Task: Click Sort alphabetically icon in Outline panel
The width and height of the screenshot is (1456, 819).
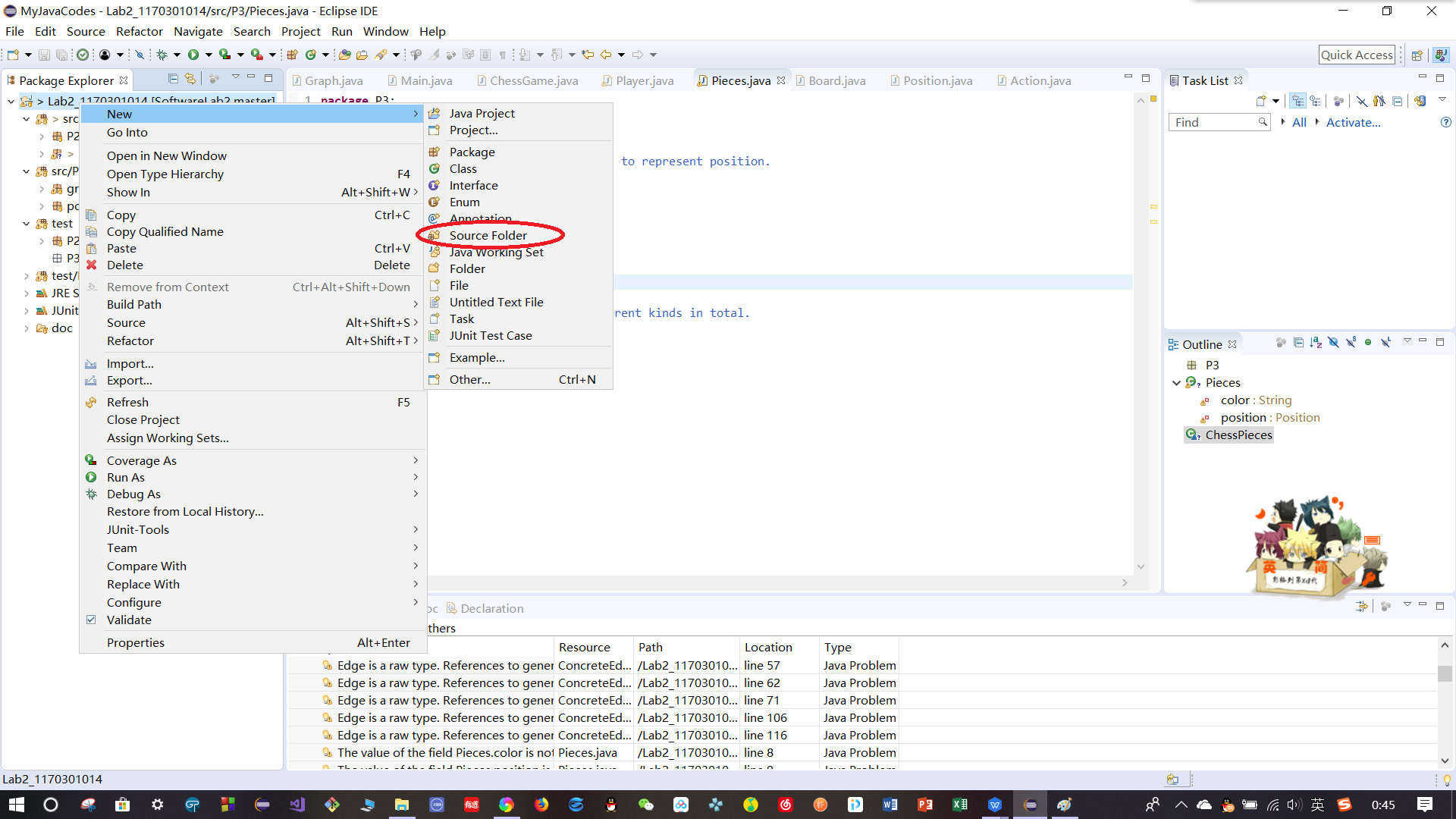Action: pyautogui.click(x=1316, y=343)
